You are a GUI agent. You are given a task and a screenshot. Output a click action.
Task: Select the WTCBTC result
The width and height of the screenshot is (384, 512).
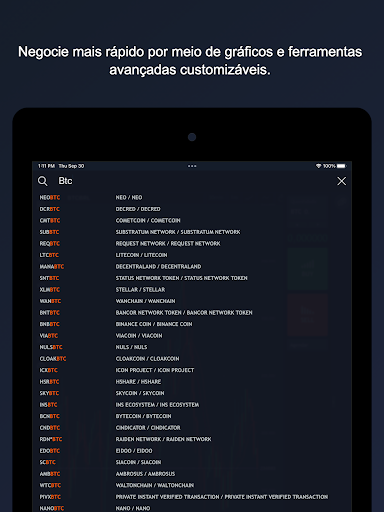(x=50, y=485)
